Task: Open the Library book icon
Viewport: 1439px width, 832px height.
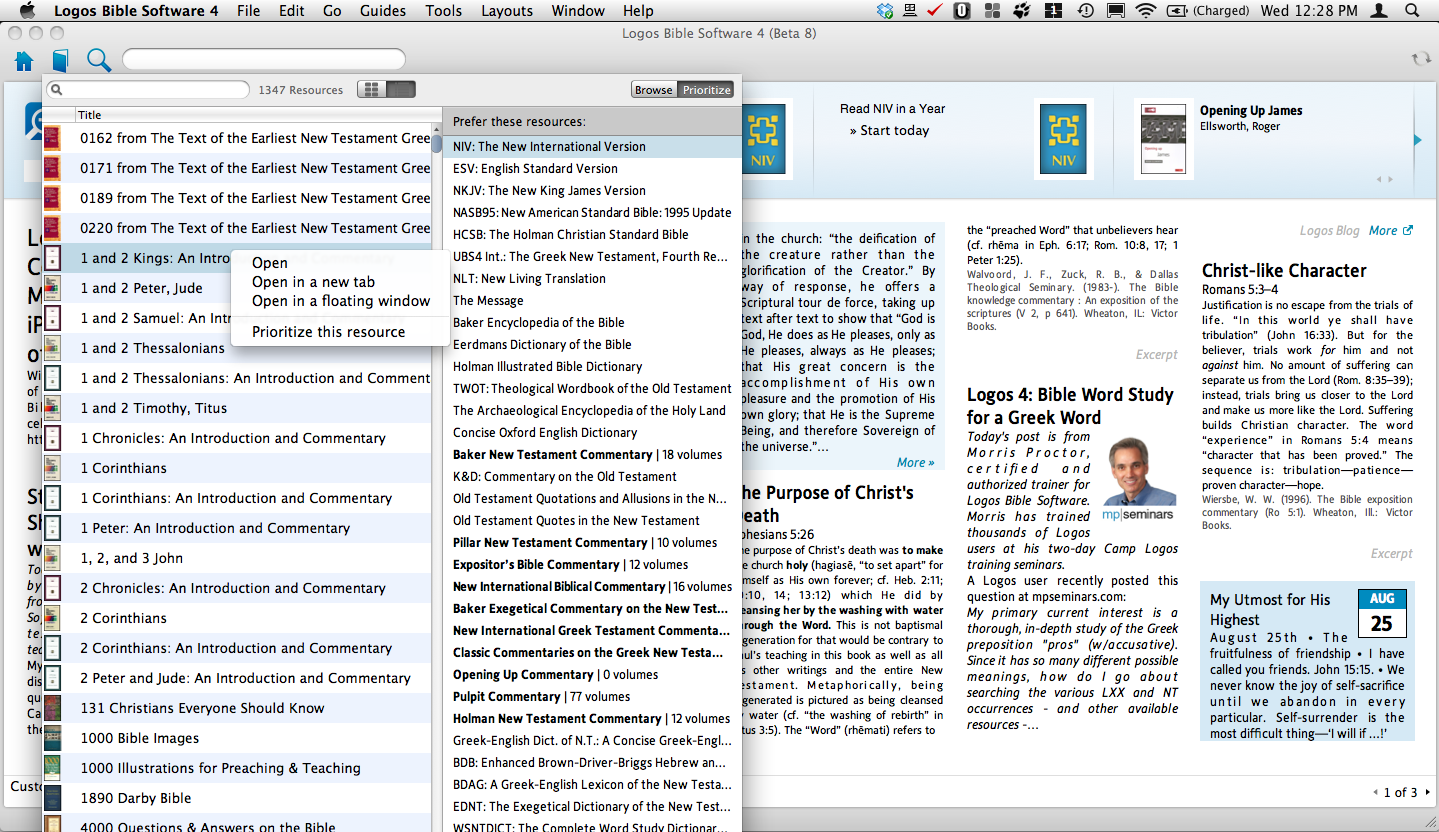Action: pos(61,61)
